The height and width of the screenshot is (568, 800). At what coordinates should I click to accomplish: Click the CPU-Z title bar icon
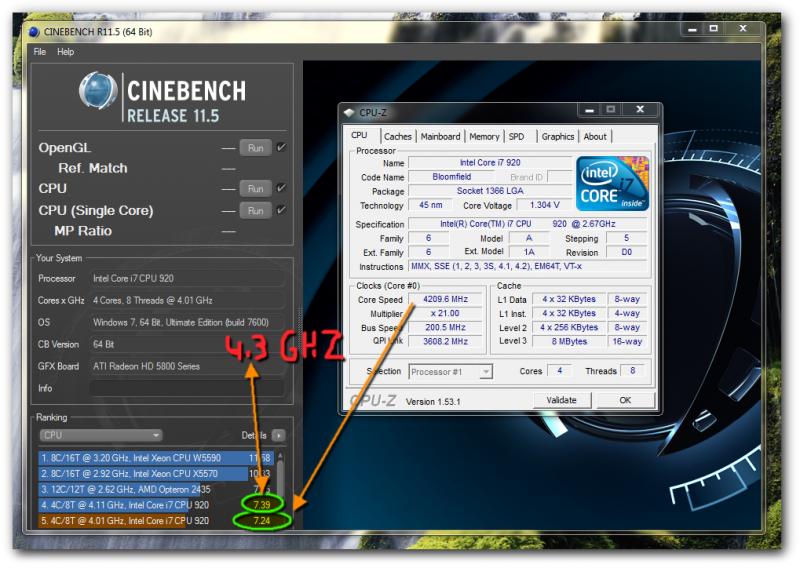tap(349, 112)
